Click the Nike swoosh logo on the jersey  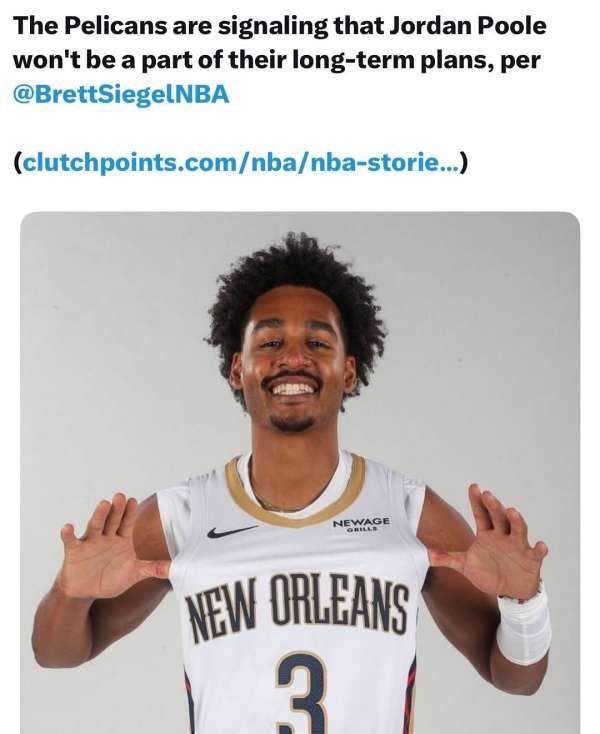[x=232, y=531]
